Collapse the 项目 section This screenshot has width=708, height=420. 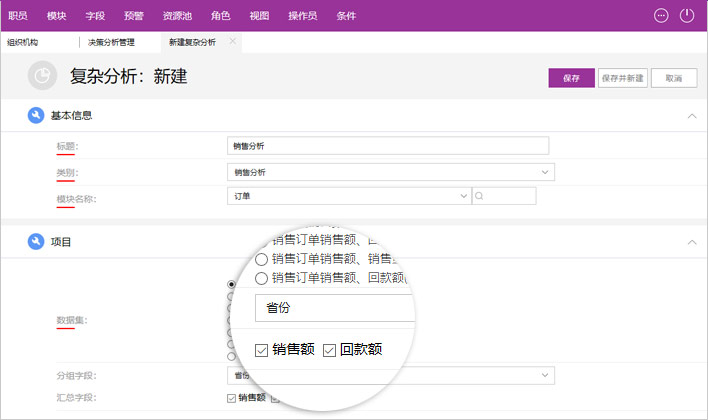[691, 242]
